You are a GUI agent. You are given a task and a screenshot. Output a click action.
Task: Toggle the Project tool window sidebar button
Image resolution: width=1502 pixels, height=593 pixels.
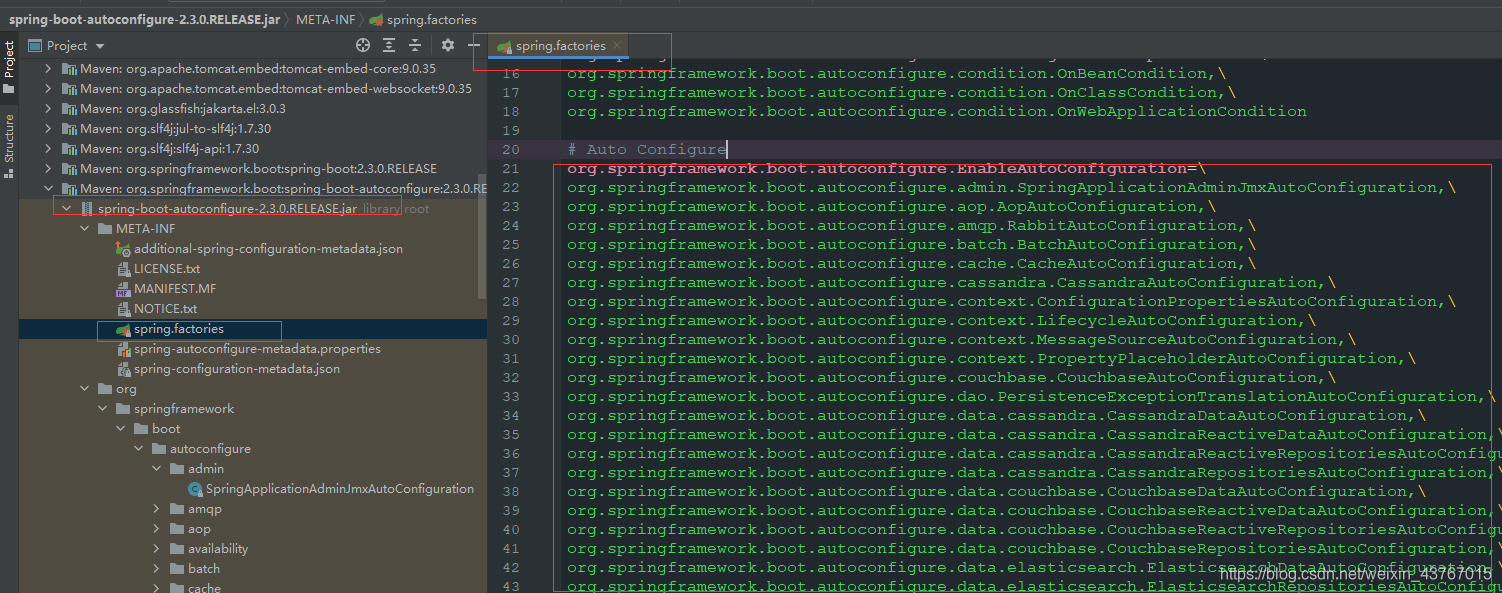tap(9, 67)
